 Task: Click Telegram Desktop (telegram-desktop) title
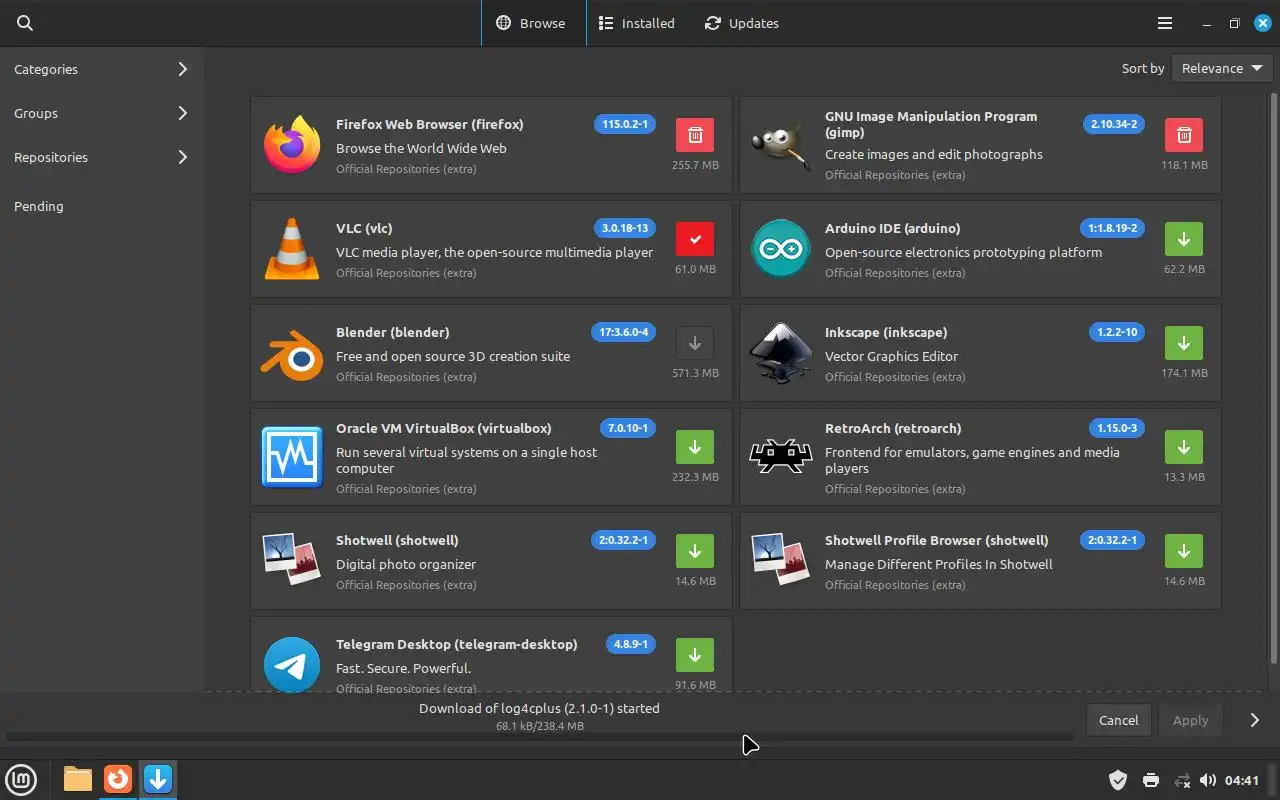(x=456, y=644)
